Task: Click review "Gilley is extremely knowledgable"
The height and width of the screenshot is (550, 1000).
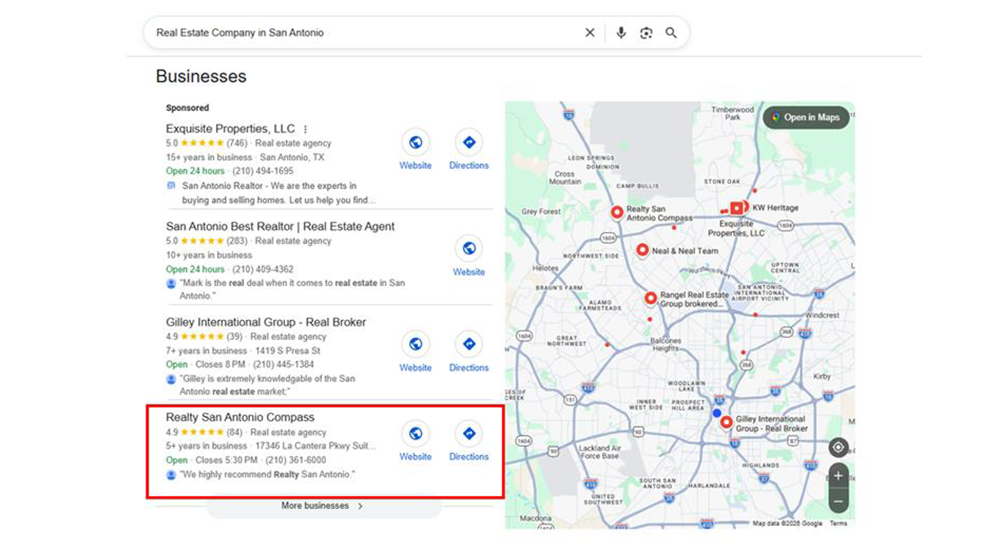Action: point(267,385)
